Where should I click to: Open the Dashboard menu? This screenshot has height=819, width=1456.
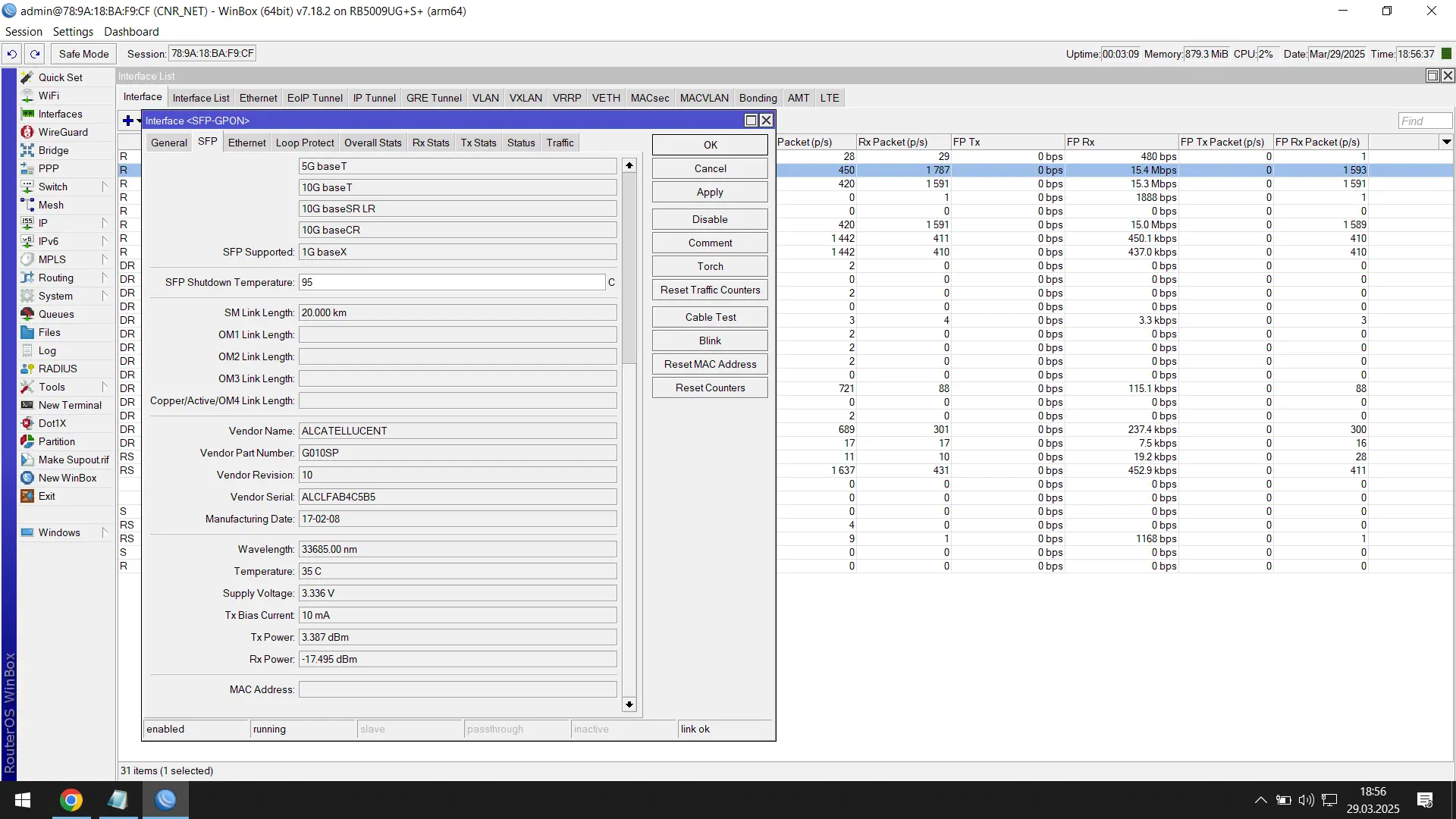point(131,32)
